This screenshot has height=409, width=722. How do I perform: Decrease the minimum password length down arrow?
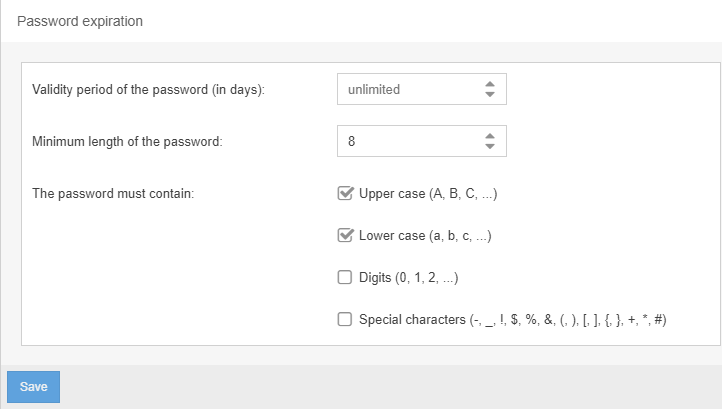pos(489,147)
